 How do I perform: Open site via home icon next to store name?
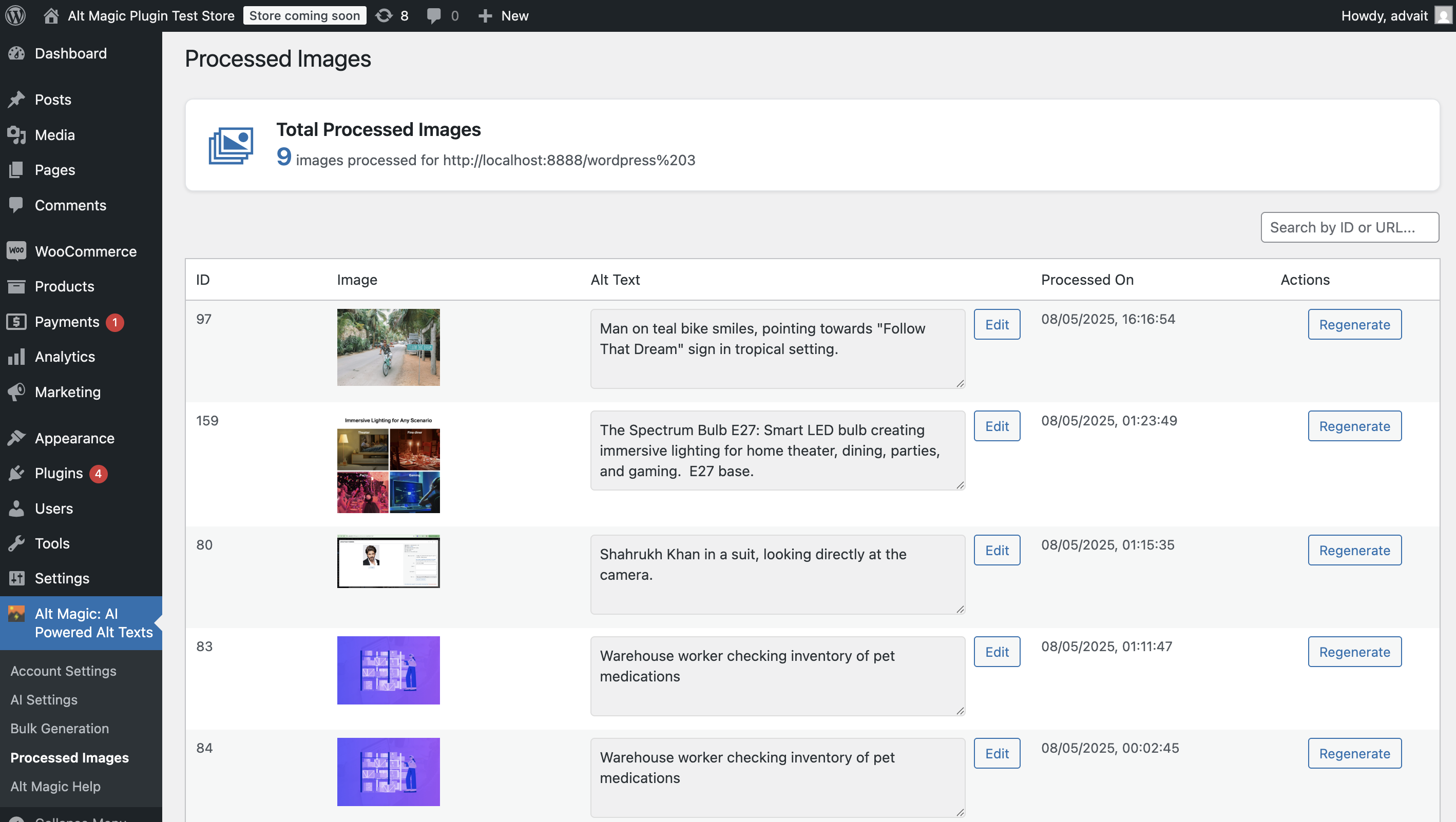(x=50, y=15)
